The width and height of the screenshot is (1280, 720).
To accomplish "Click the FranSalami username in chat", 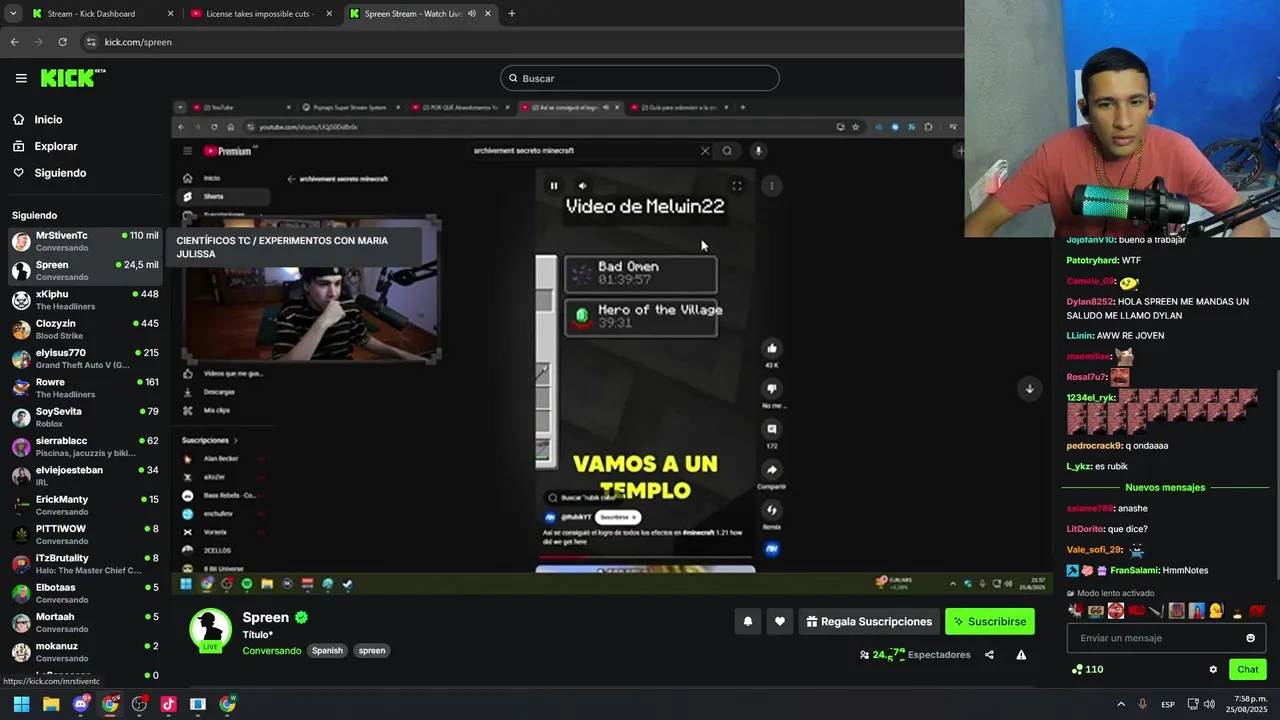I will (x=1132, y=570).
